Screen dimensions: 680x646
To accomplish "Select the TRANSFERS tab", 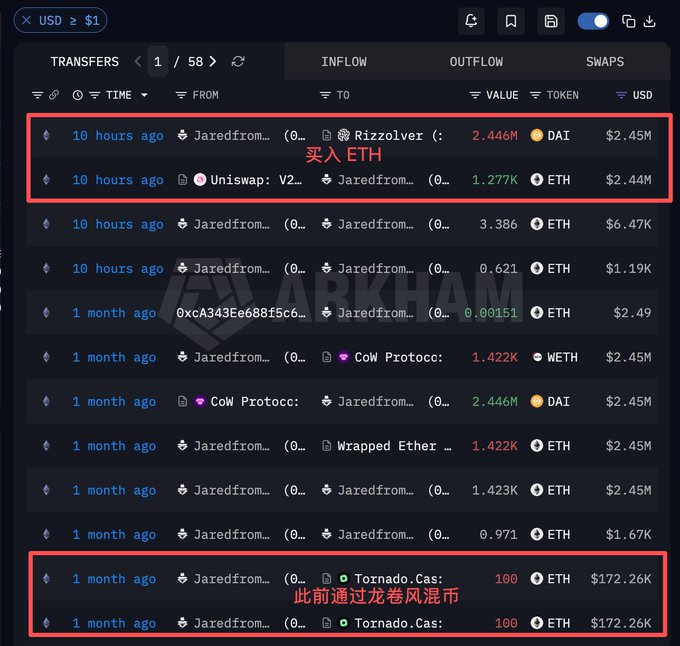I will 85,62.
